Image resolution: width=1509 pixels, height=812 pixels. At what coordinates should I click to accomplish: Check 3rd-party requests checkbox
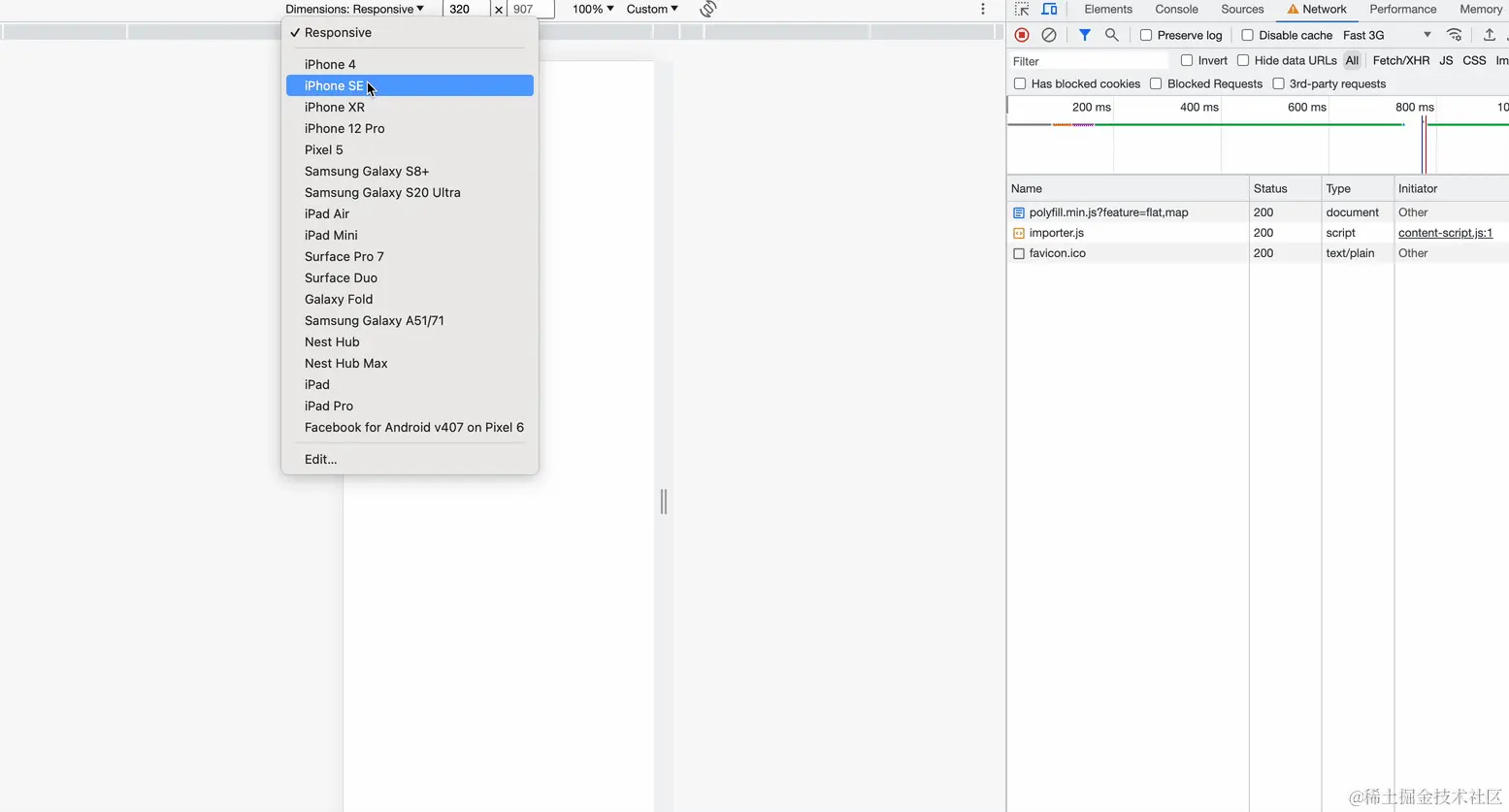coord(1278,83)
